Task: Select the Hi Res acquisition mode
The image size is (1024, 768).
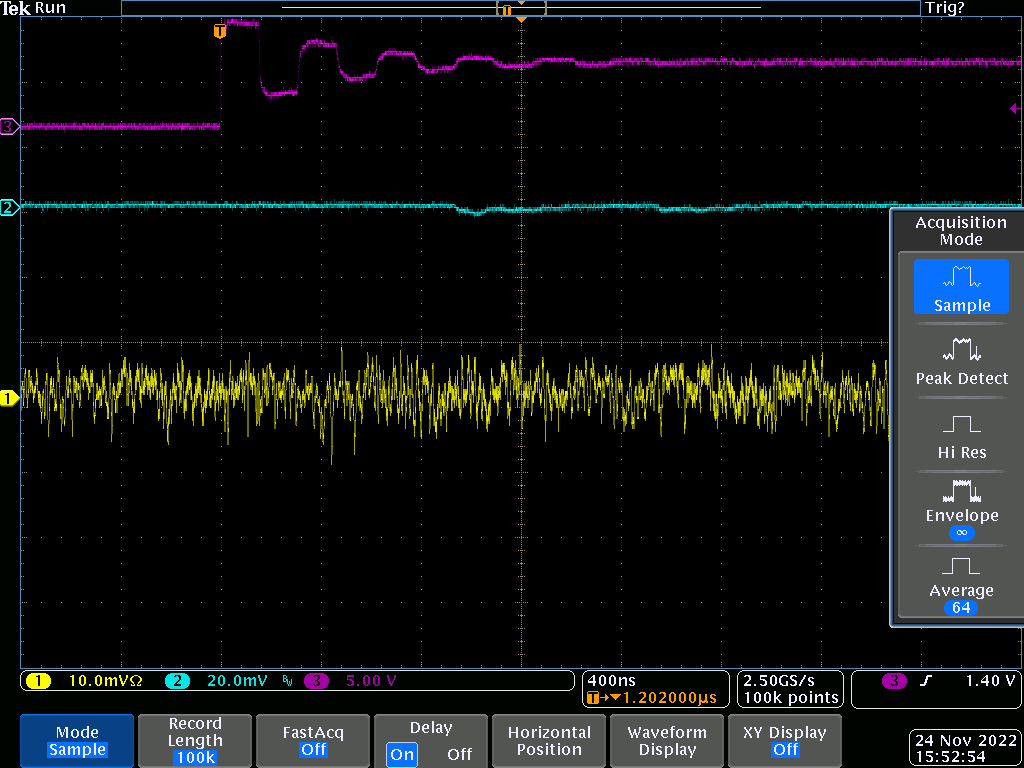Action: (x=961, y=435)
